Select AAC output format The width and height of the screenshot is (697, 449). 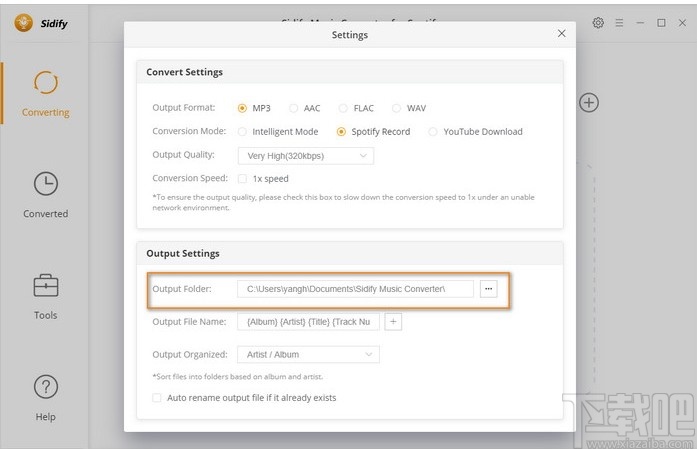click(x=294, y=108)
